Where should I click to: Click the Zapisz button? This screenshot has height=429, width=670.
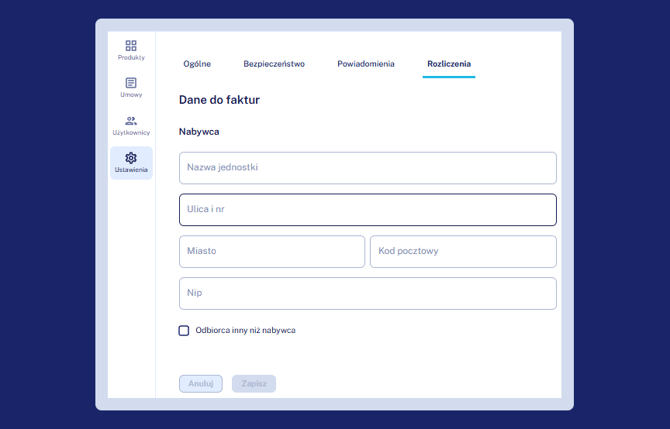(254, 384)
